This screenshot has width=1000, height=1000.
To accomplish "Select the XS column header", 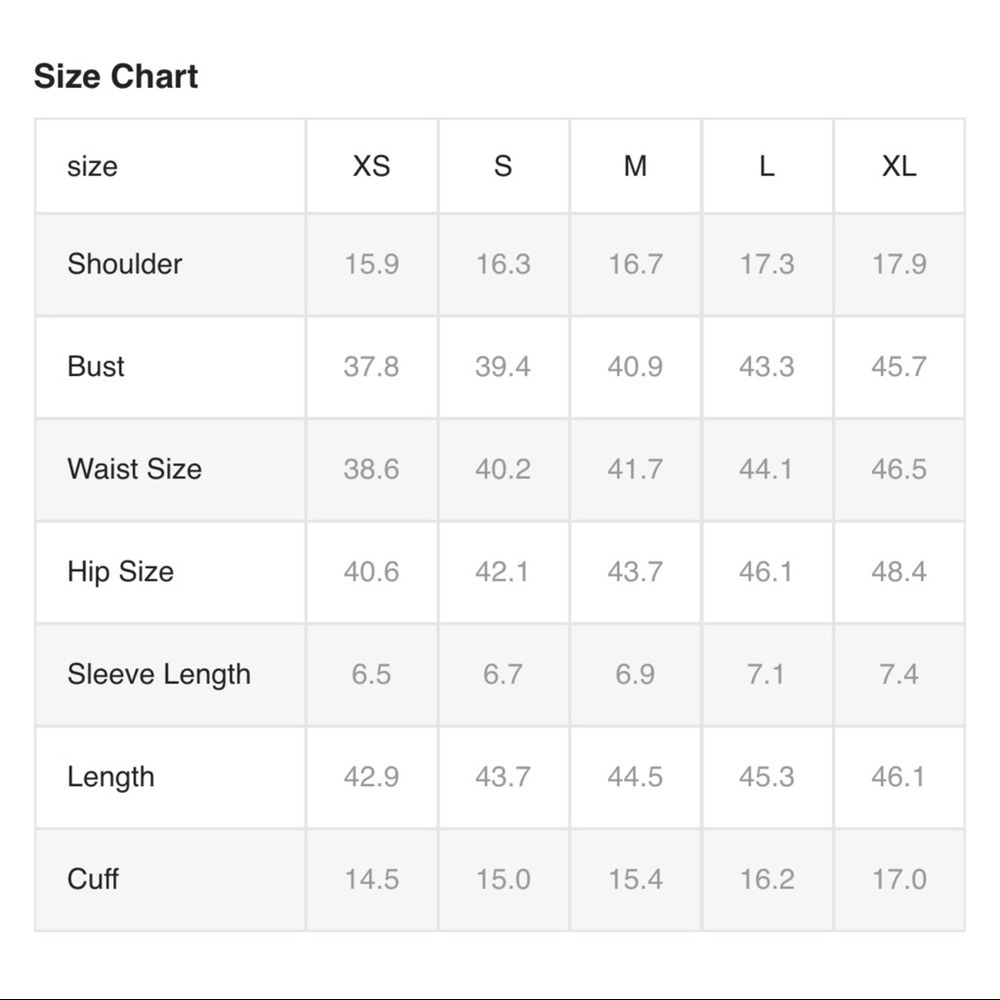I will pyautogui.click(x=371, y=166).
